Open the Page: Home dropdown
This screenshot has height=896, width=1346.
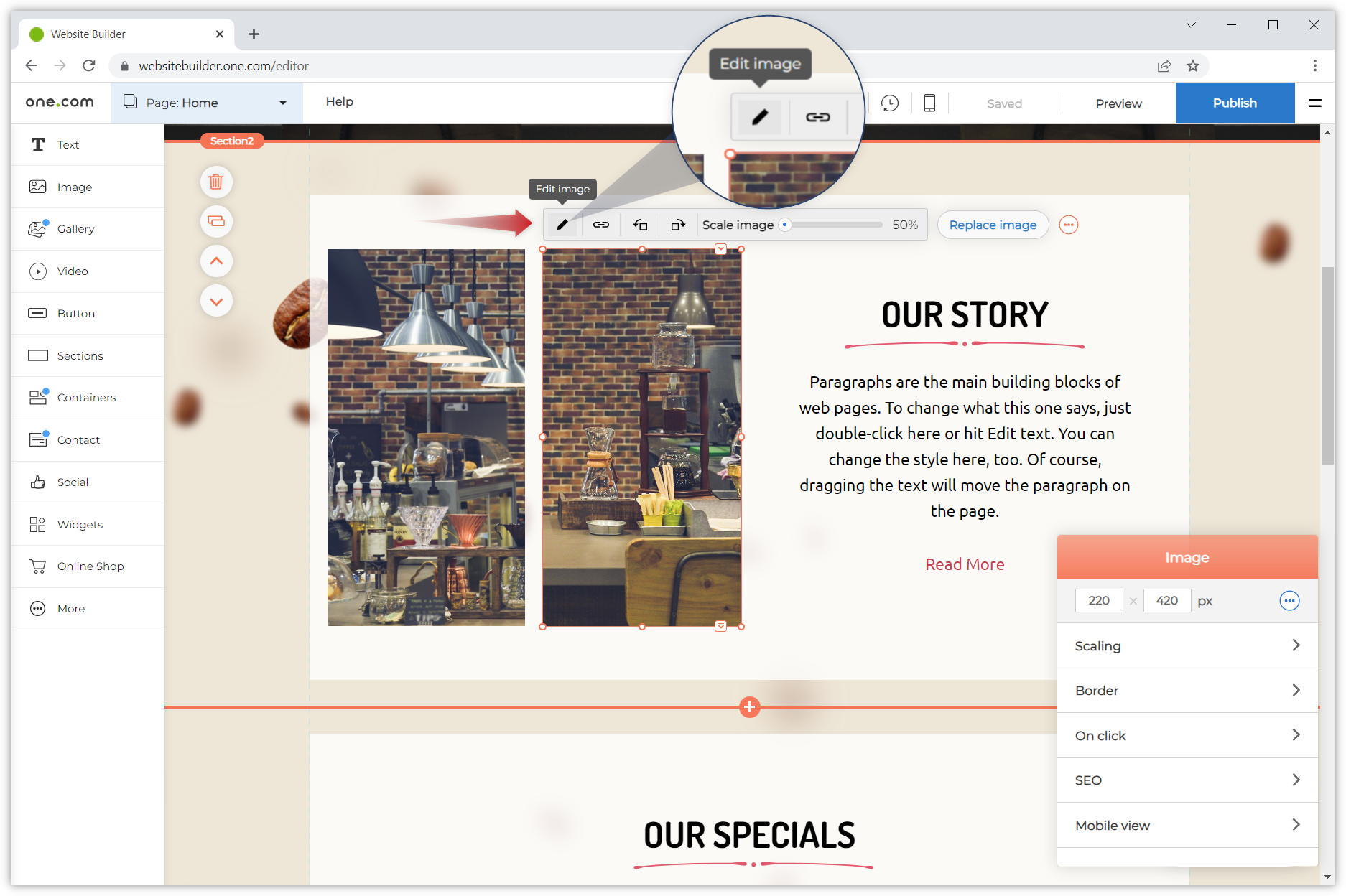point(206,103)
